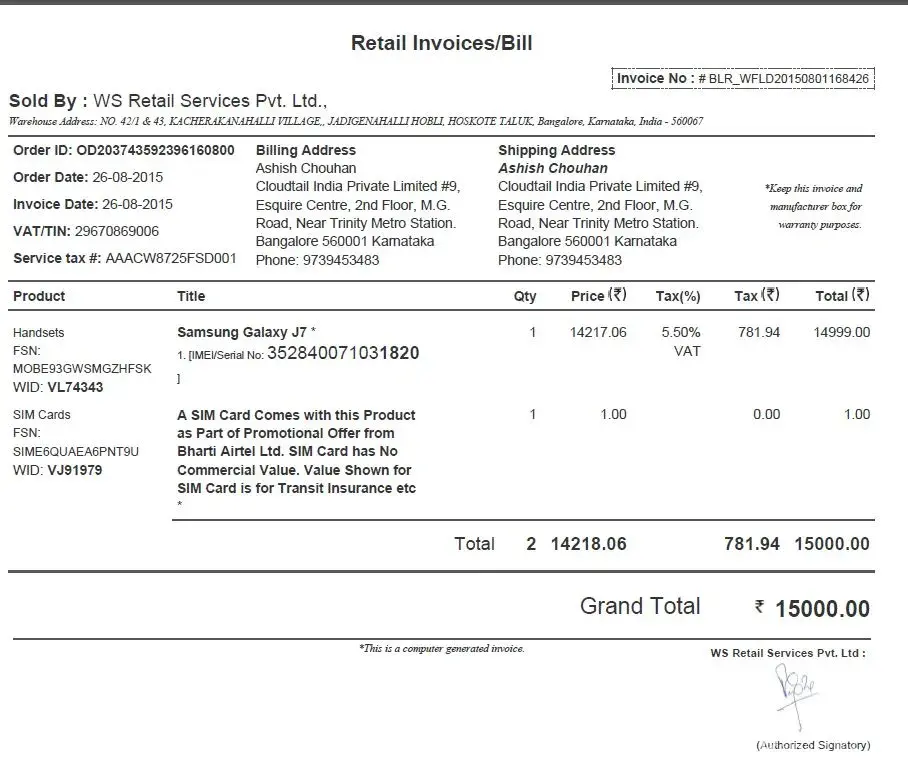This screenshot has height=773, width=908.
Task: Click the Retail Invoices/Bill heading
Action: [x=441, y=43]
